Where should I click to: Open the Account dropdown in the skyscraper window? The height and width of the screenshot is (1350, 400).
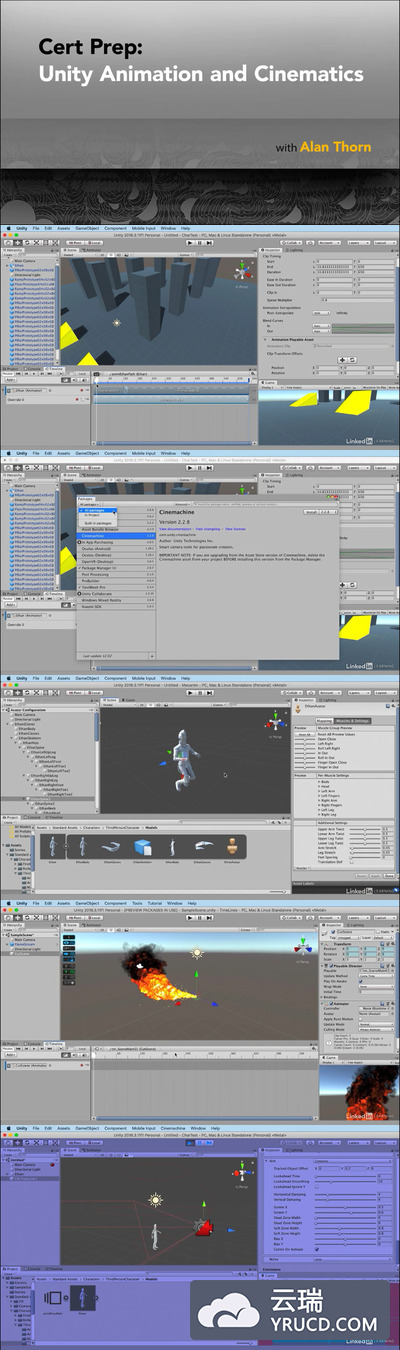click(x=330, y=242)
